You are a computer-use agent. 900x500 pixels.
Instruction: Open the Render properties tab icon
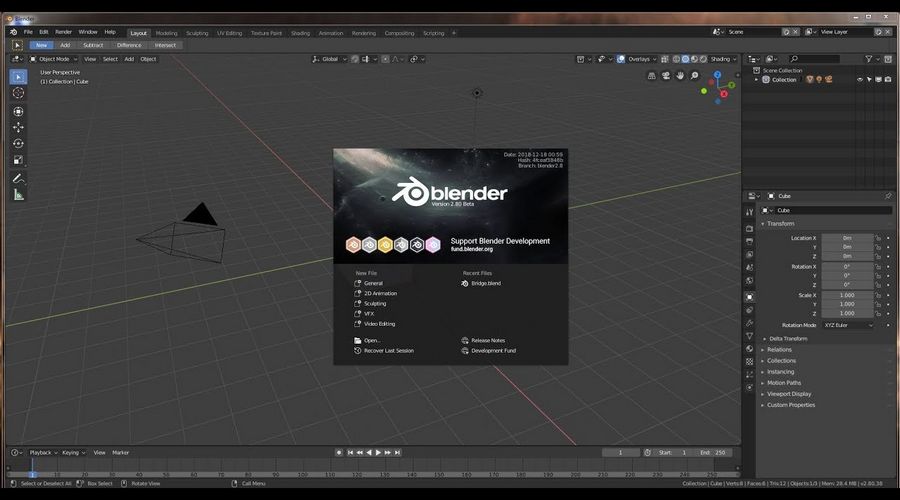tap(749, 228)
